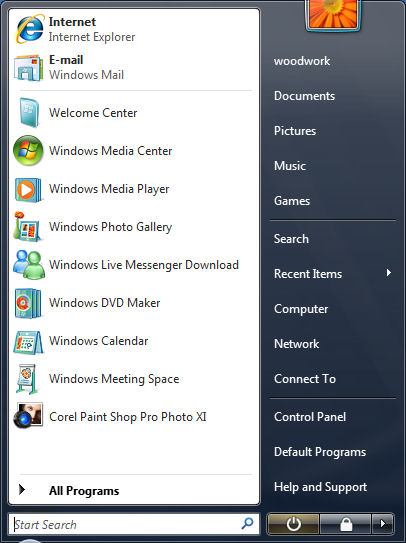Image resolution: width=406 pixels, height=543 pixels.
Task: Launch Windows DVD Maker icon
Action: pos(28,303)
